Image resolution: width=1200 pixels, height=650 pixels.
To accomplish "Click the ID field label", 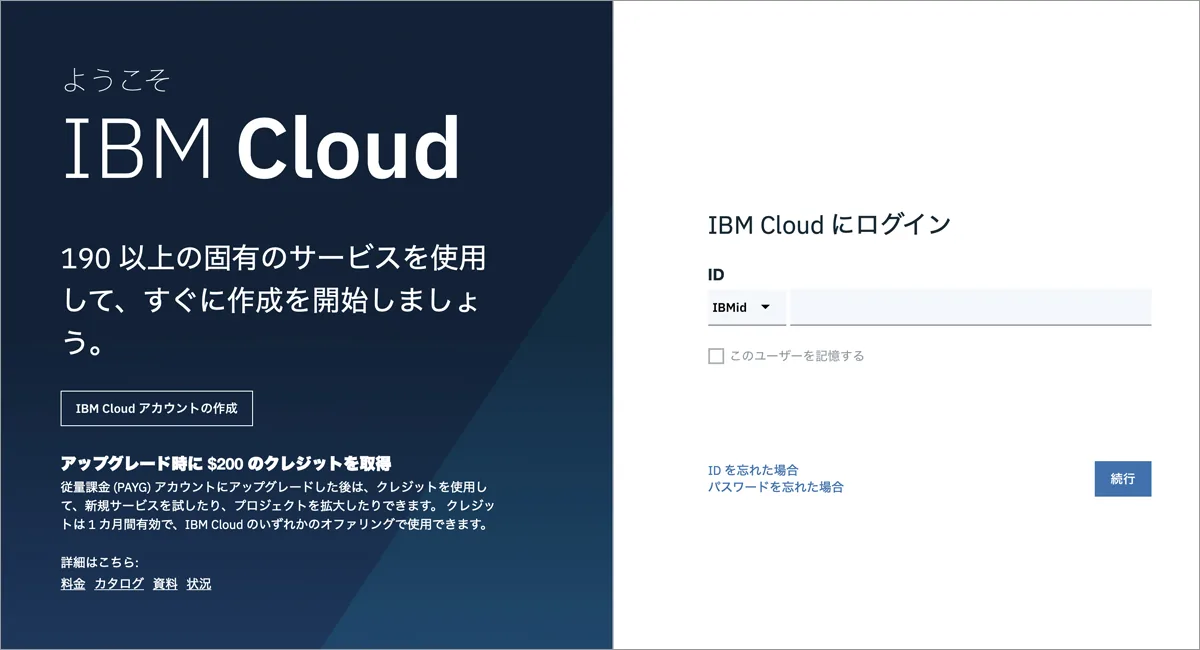I will [x=716, y=274].
